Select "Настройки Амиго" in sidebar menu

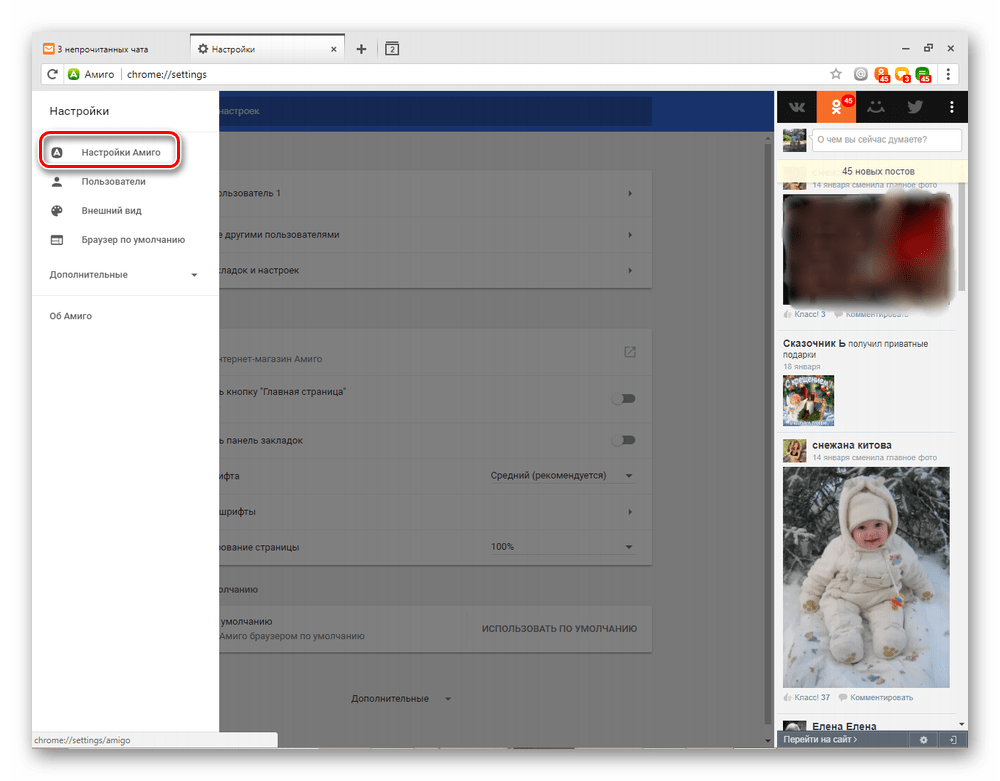point(120,153)
